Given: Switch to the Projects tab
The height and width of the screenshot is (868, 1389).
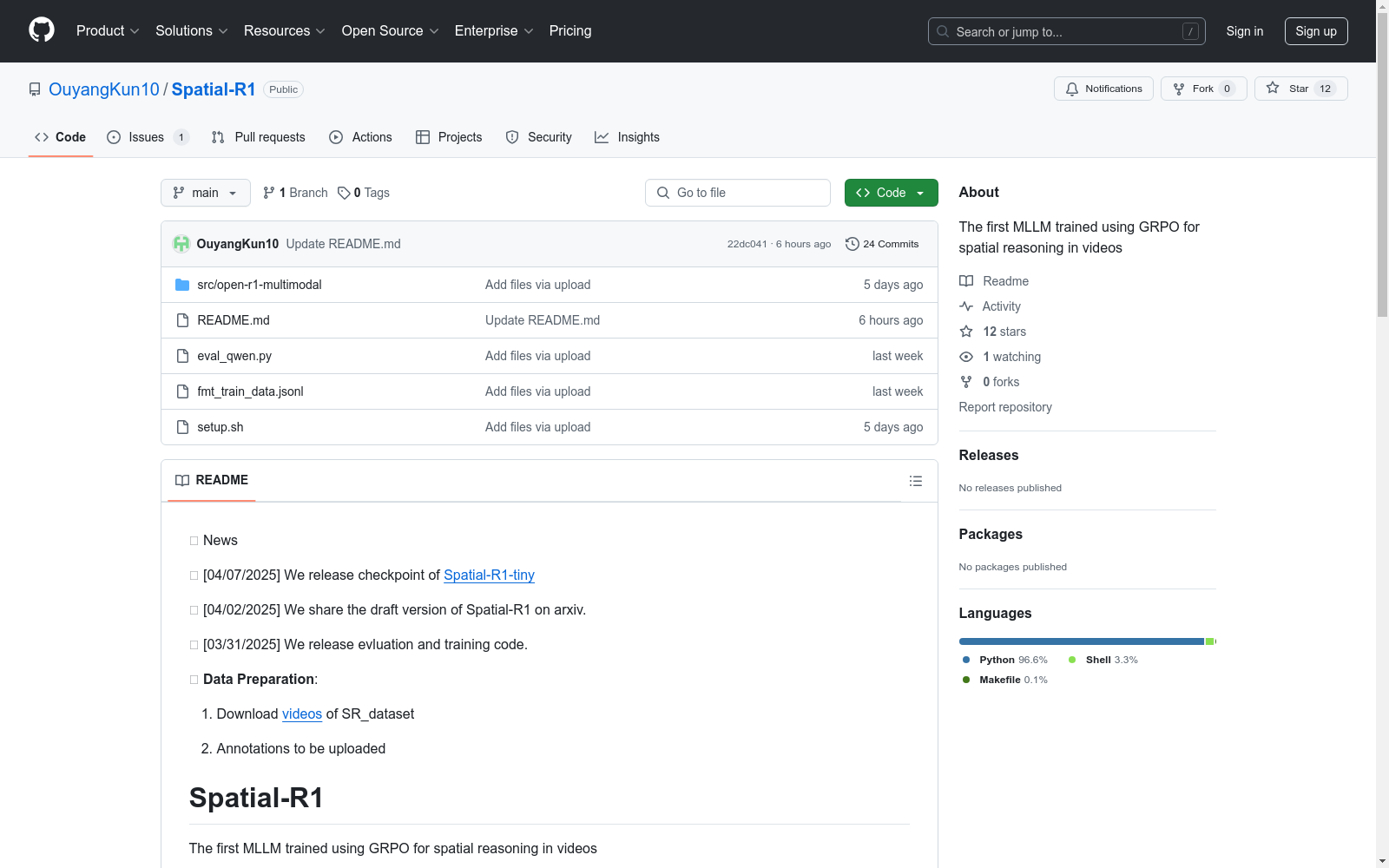Looking at the screenshot, I should (x=449, y=137).
